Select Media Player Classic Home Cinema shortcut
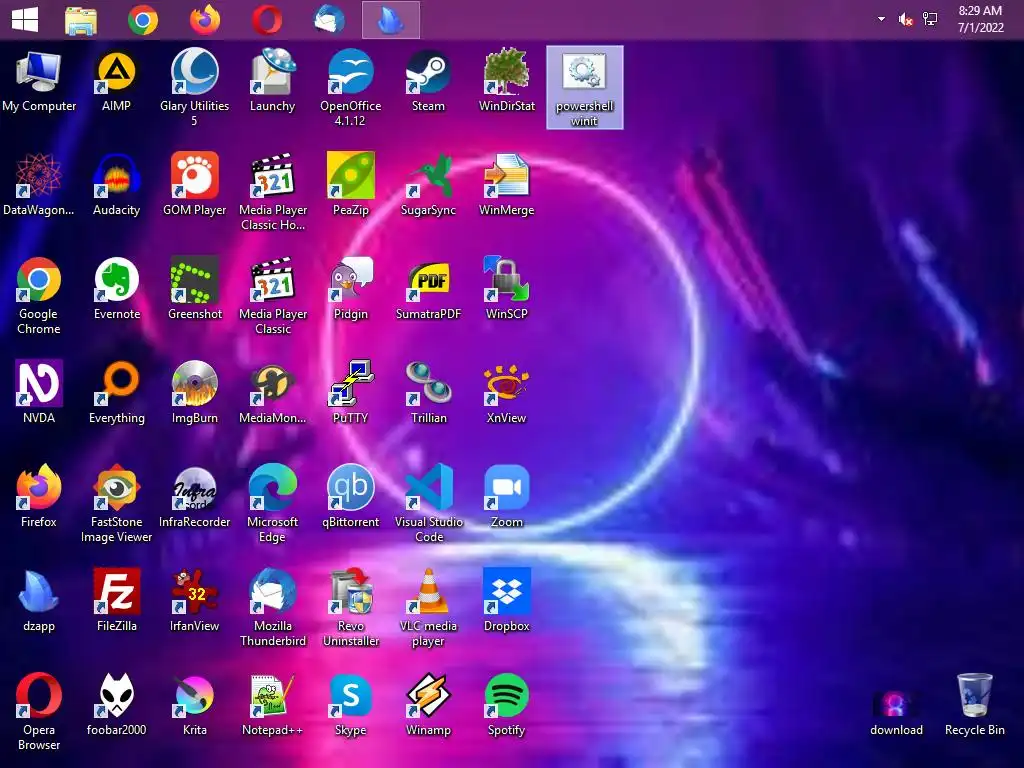Viewport: 1024px width, 768px height. [x=273, y=192]
